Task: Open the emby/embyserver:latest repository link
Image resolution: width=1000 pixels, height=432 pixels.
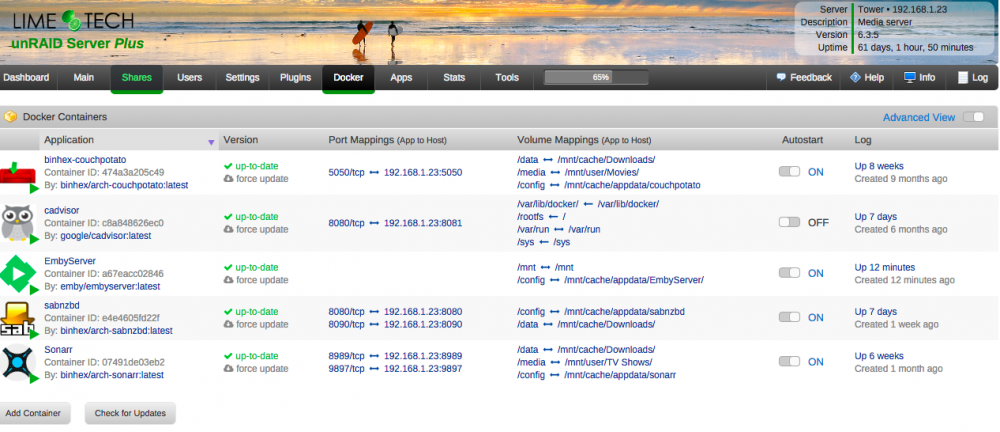Action: click(x=110, y=287)
